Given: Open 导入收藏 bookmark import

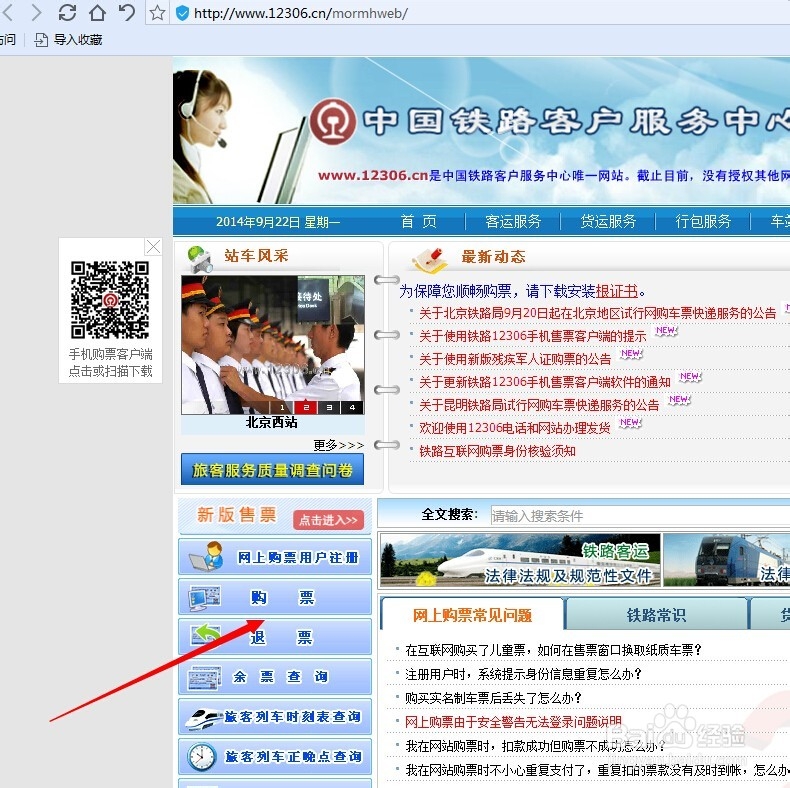Looking at the screenshot, I should (69, 40).
